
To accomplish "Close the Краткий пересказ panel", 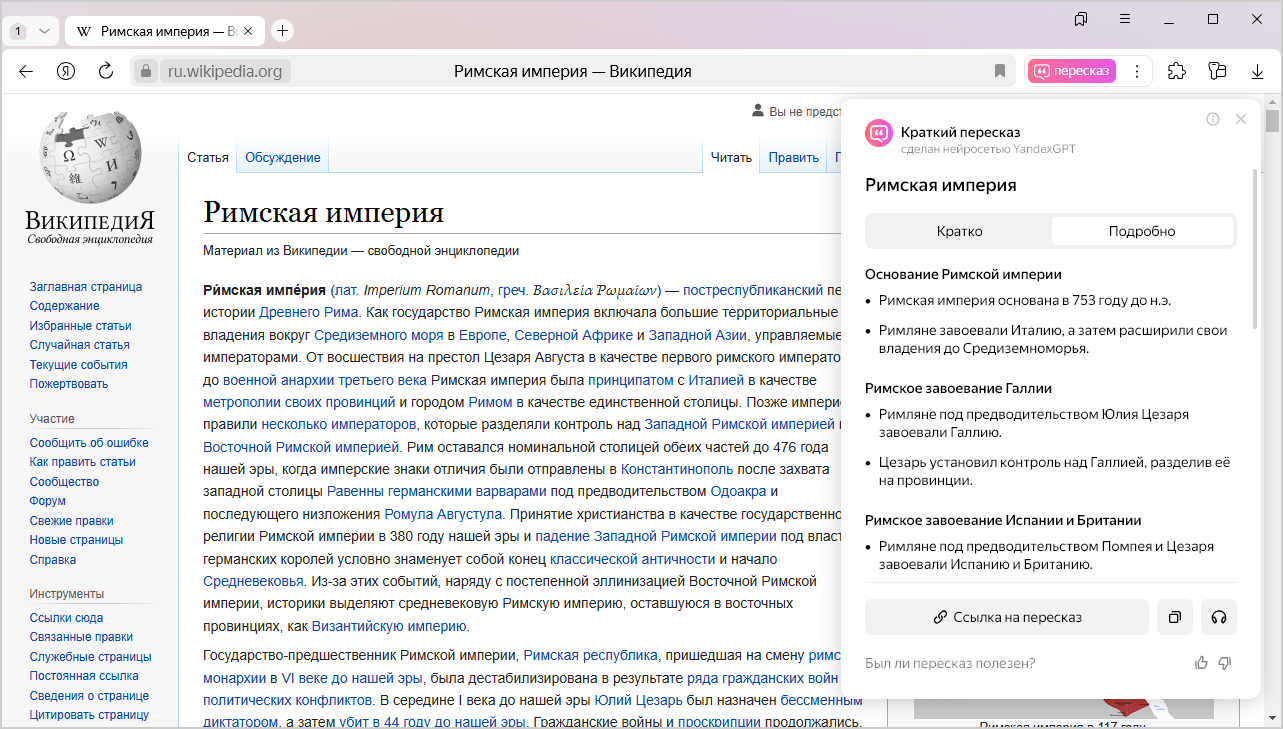I will coord(1241,119).
